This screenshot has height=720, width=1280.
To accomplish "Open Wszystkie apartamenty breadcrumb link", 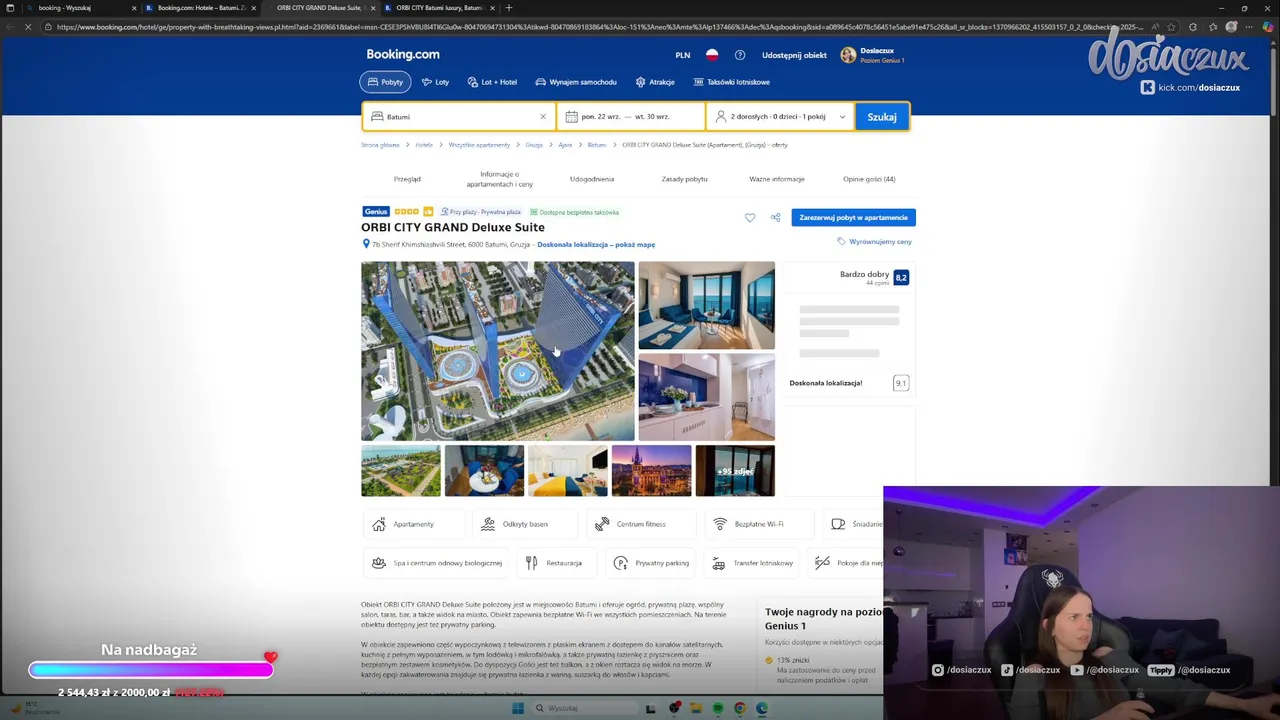I will coord(479,145).
